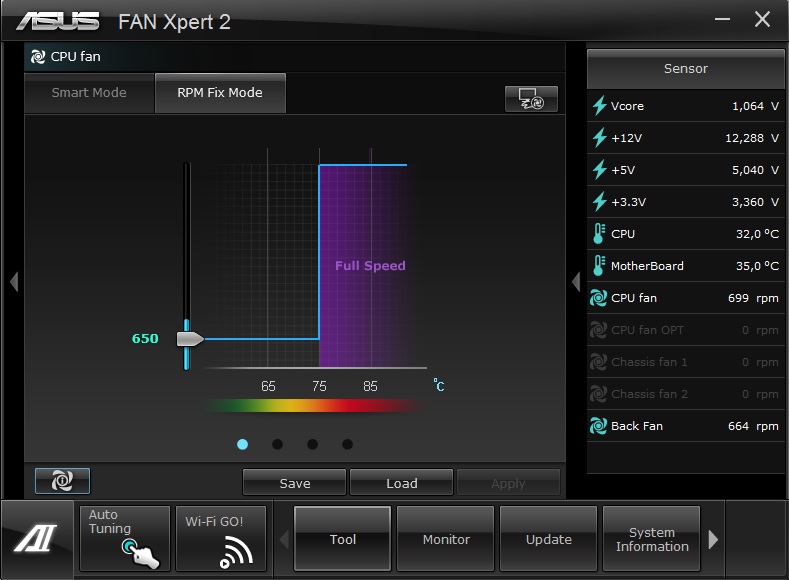
Task: Click the CPU temperature value 32,0 °C
Action: tap(757, 234)
